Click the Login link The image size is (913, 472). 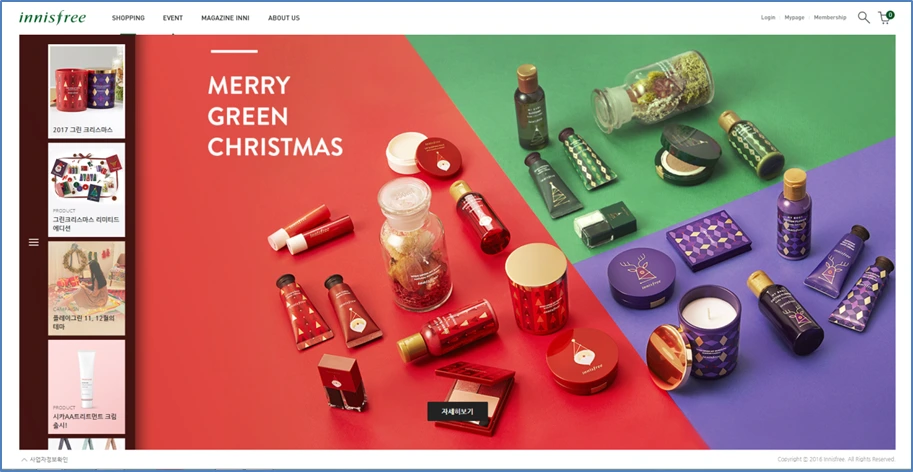[768, 17]
